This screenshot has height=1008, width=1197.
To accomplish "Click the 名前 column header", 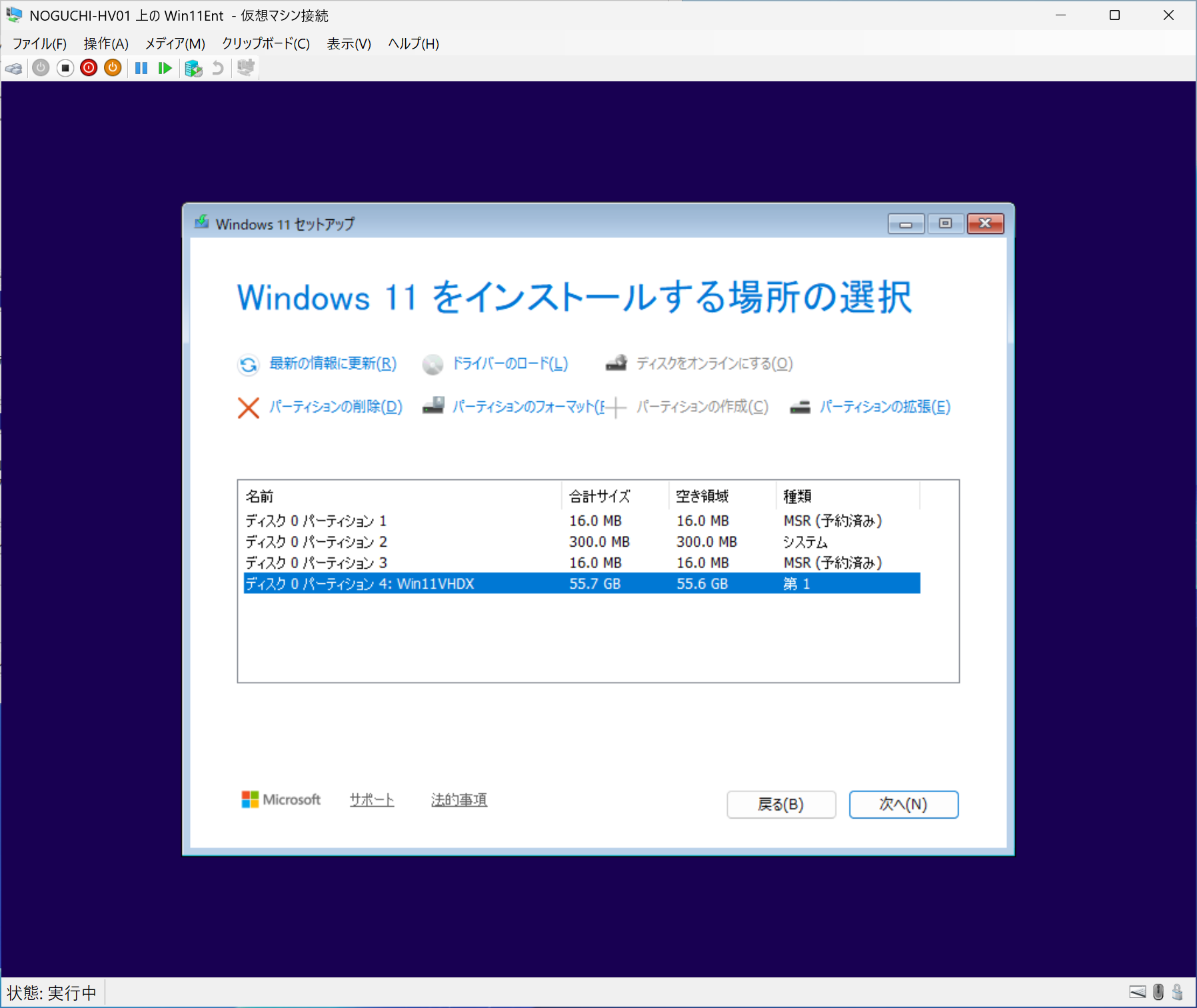I will 400,496.
